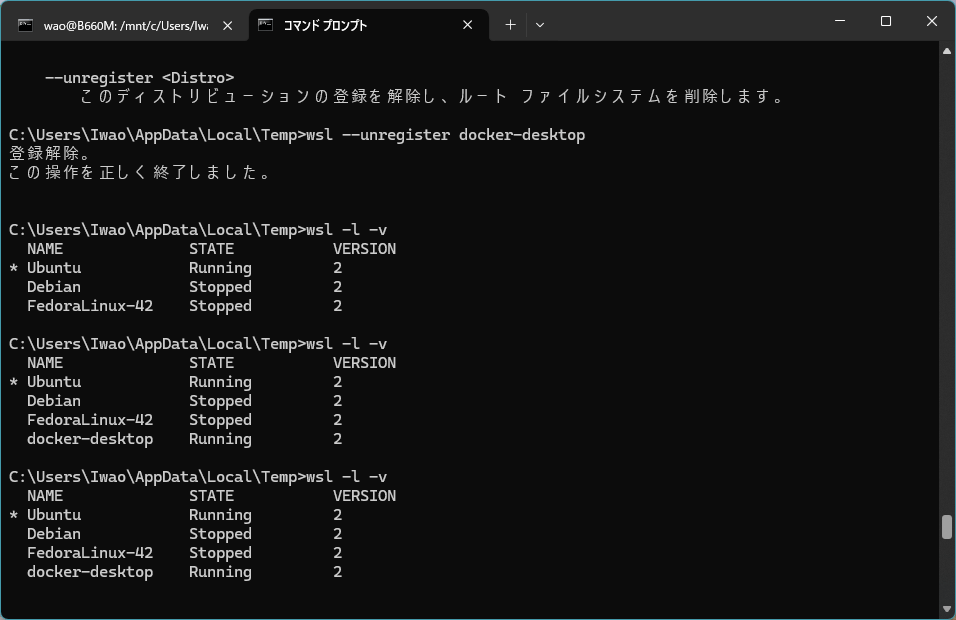
Task: Click the empty tab bar area
Action: (683, 23)
